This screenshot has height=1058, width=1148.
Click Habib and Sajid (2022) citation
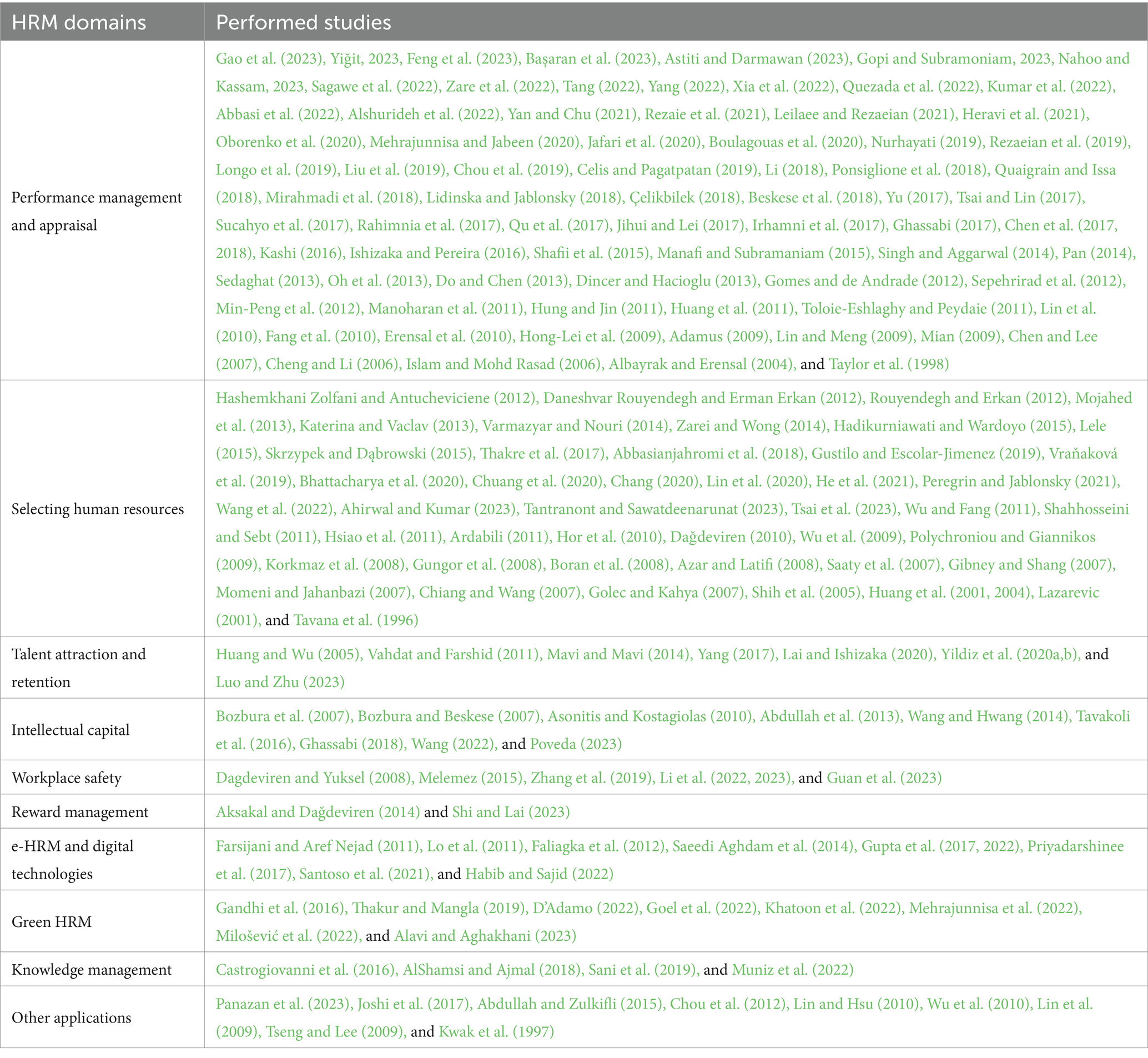point(539,874)
